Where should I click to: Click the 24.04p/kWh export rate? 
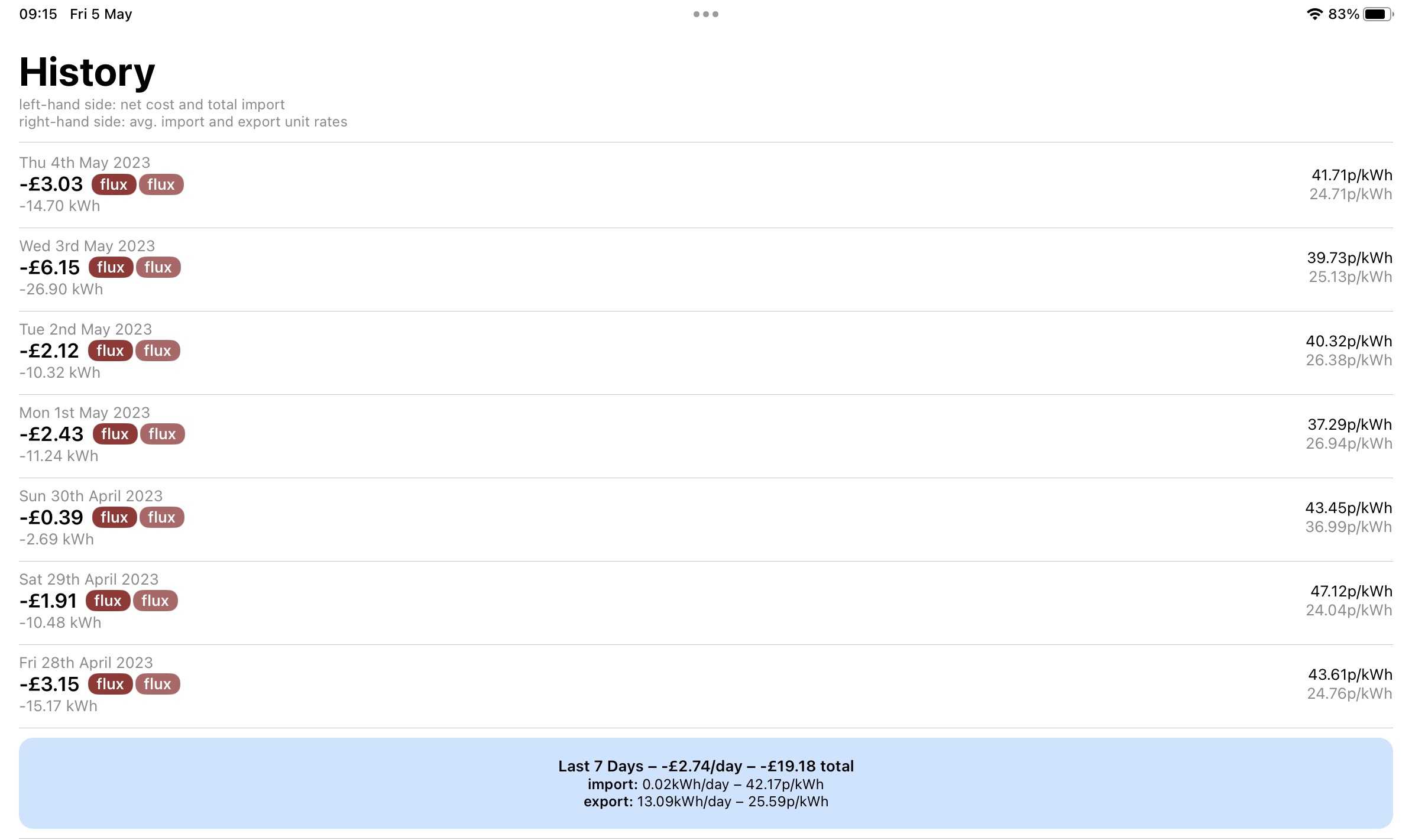click(1349, 611)
